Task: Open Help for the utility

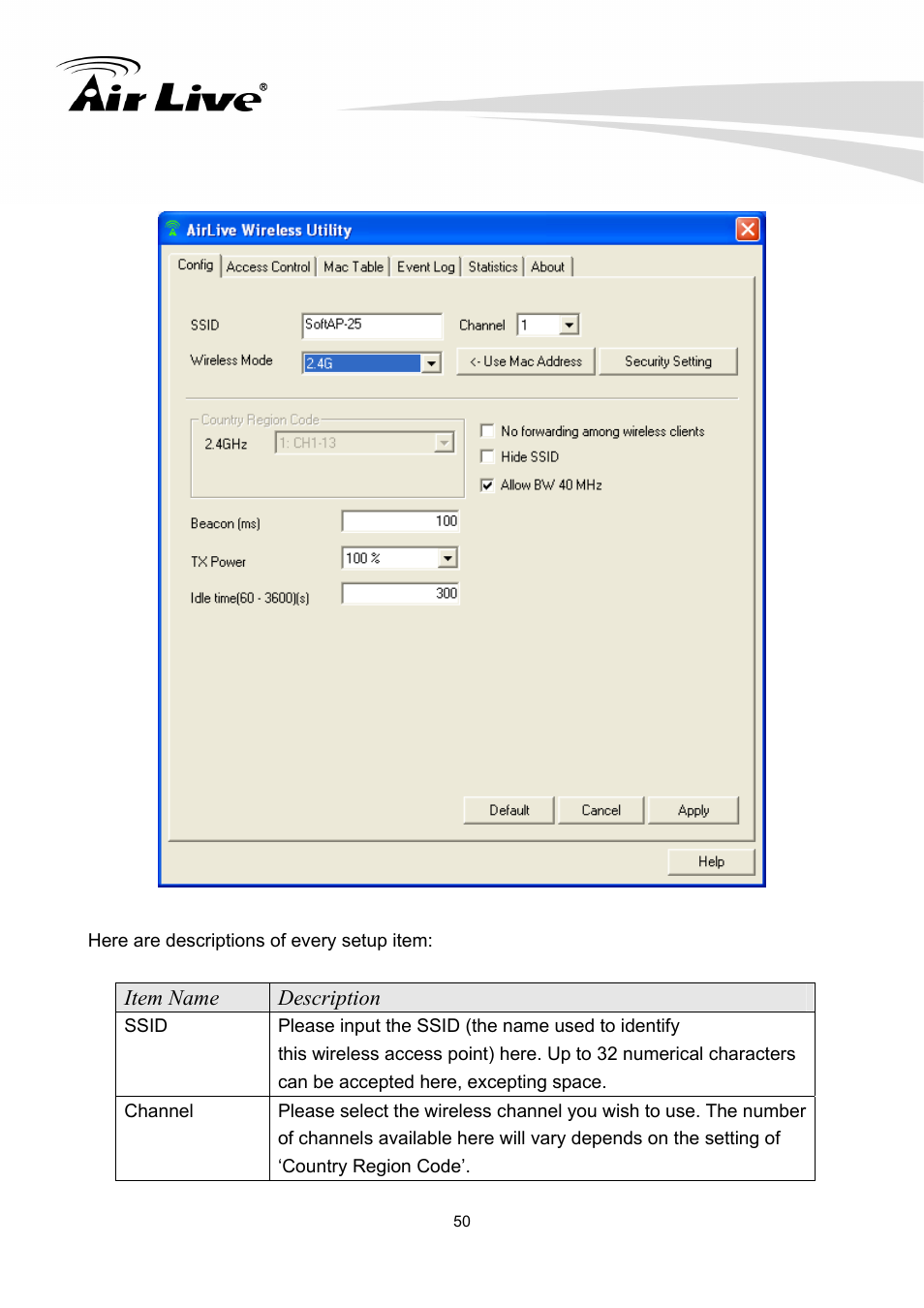Action: (711, 861)
